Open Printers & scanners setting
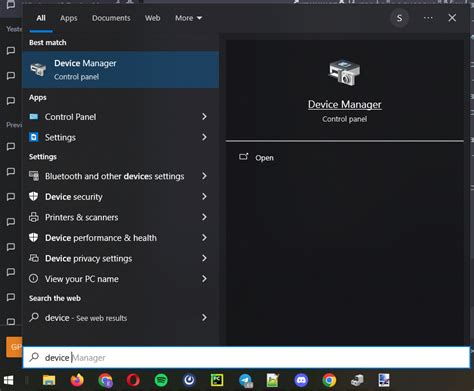474x391 pixels. 121,217
